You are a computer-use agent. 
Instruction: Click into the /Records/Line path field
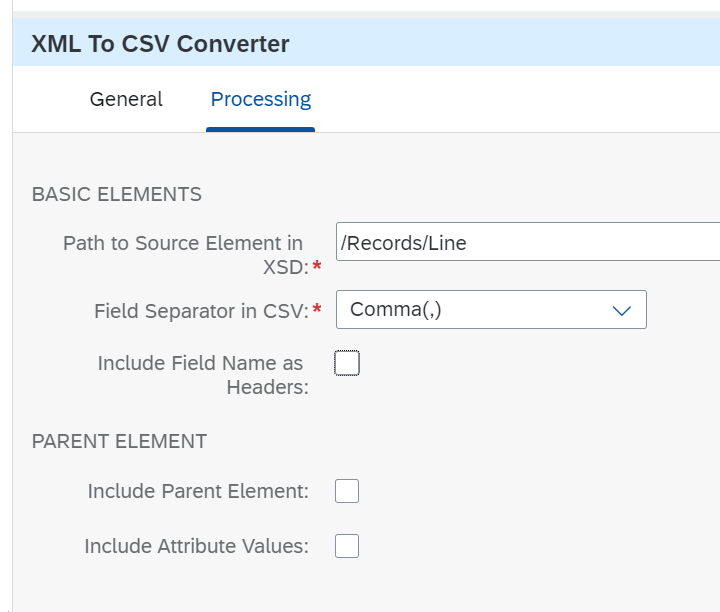coord(528,241)
